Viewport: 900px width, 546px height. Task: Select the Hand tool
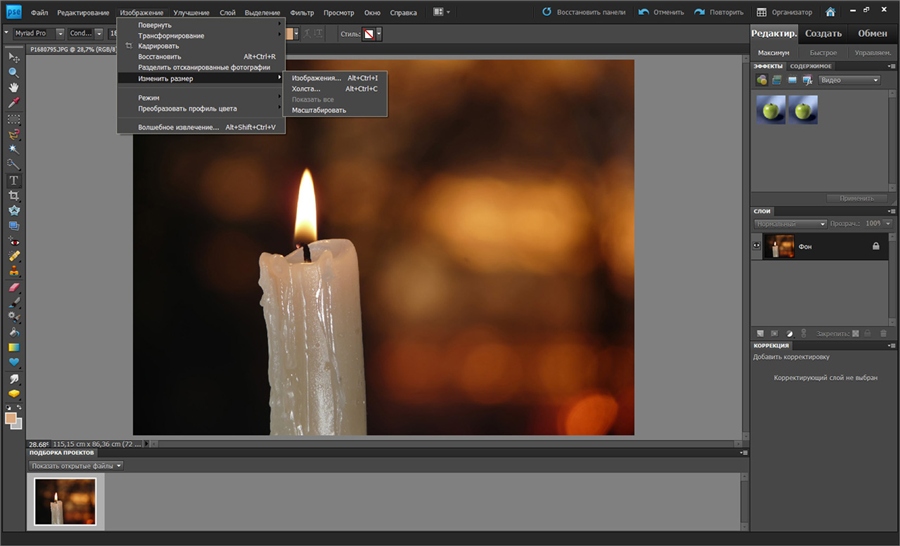[x=14, y=87]
